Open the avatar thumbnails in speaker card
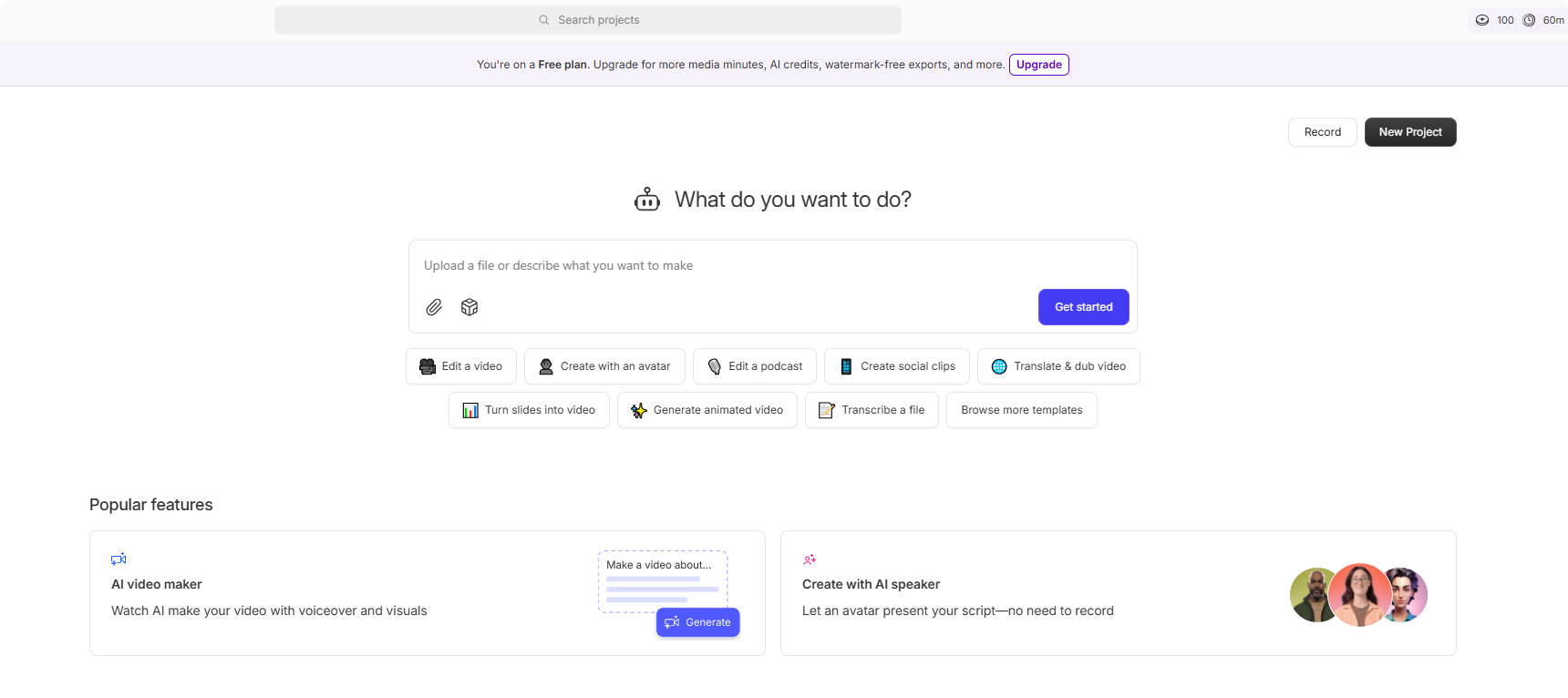 [x=1358, y=594]
